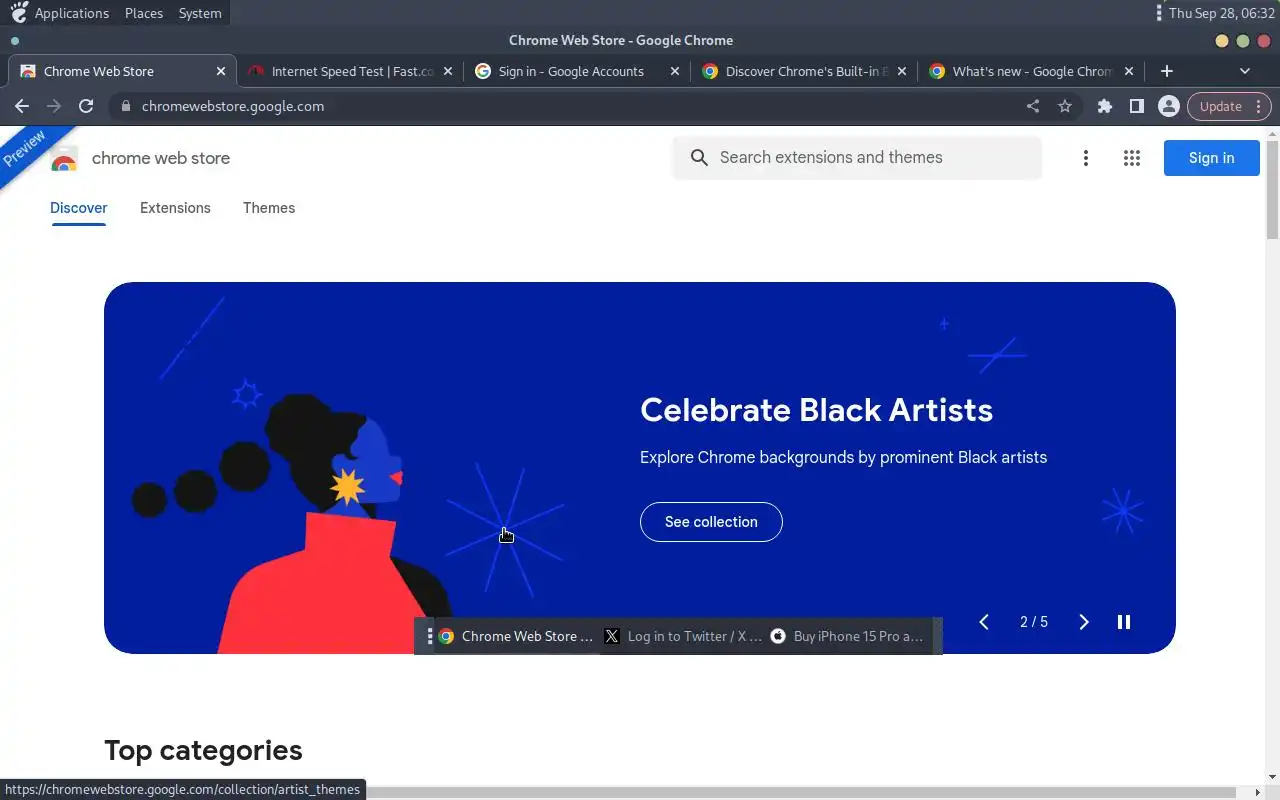Select Chrome Web Store in taskbar
Screen dimensions: 1280x800
tap(518, 636)
